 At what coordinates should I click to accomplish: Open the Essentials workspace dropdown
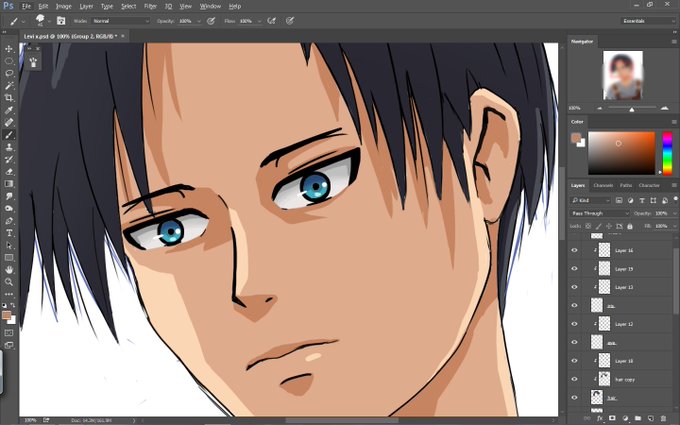[x=648, y=21]
